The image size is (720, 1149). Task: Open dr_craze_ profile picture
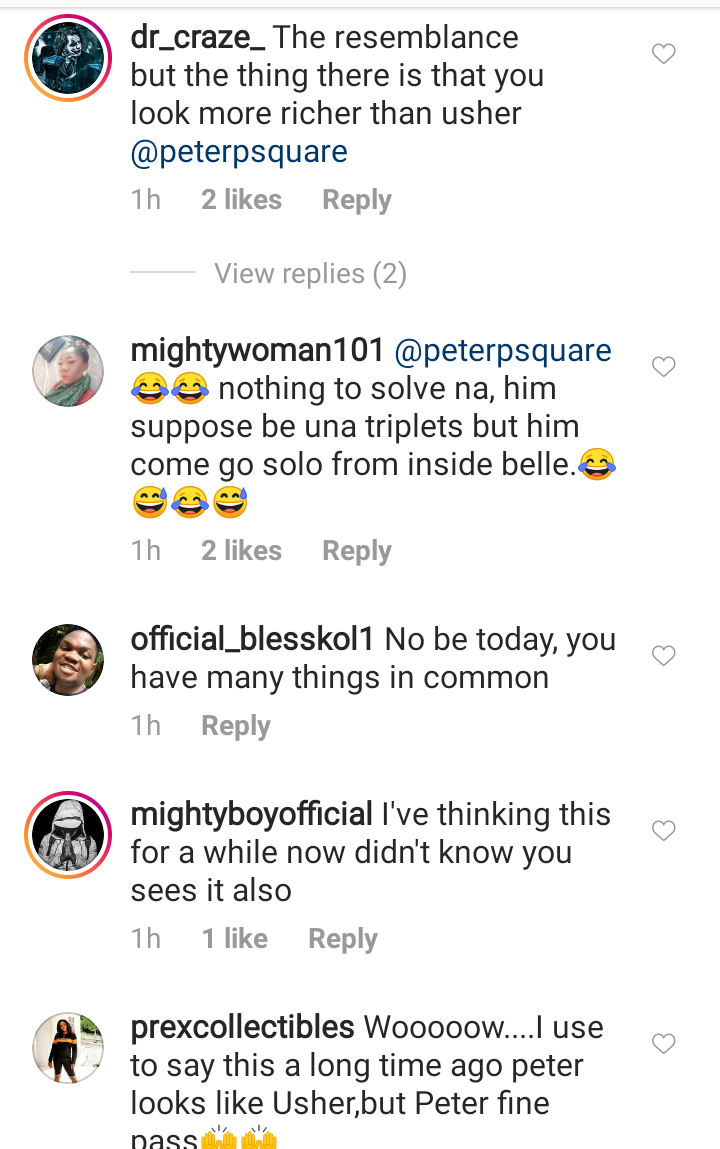pyautogui.click(x=68, y=59)
